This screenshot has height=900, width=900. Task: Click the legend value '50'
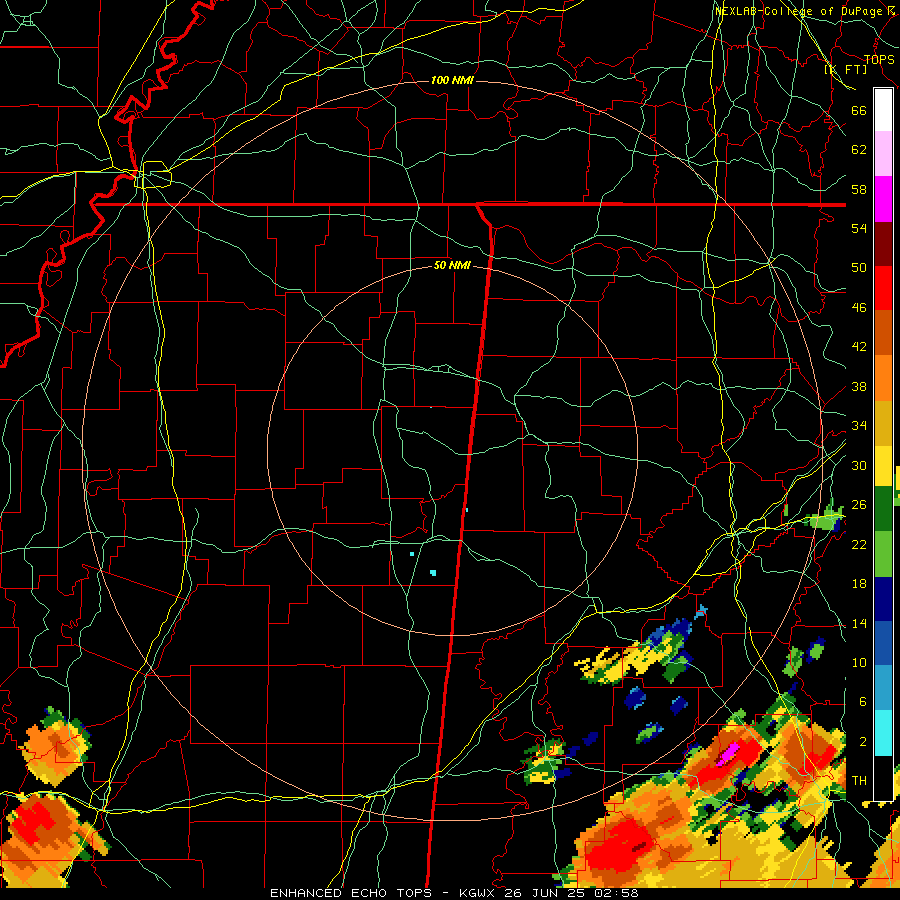[859, 267]
